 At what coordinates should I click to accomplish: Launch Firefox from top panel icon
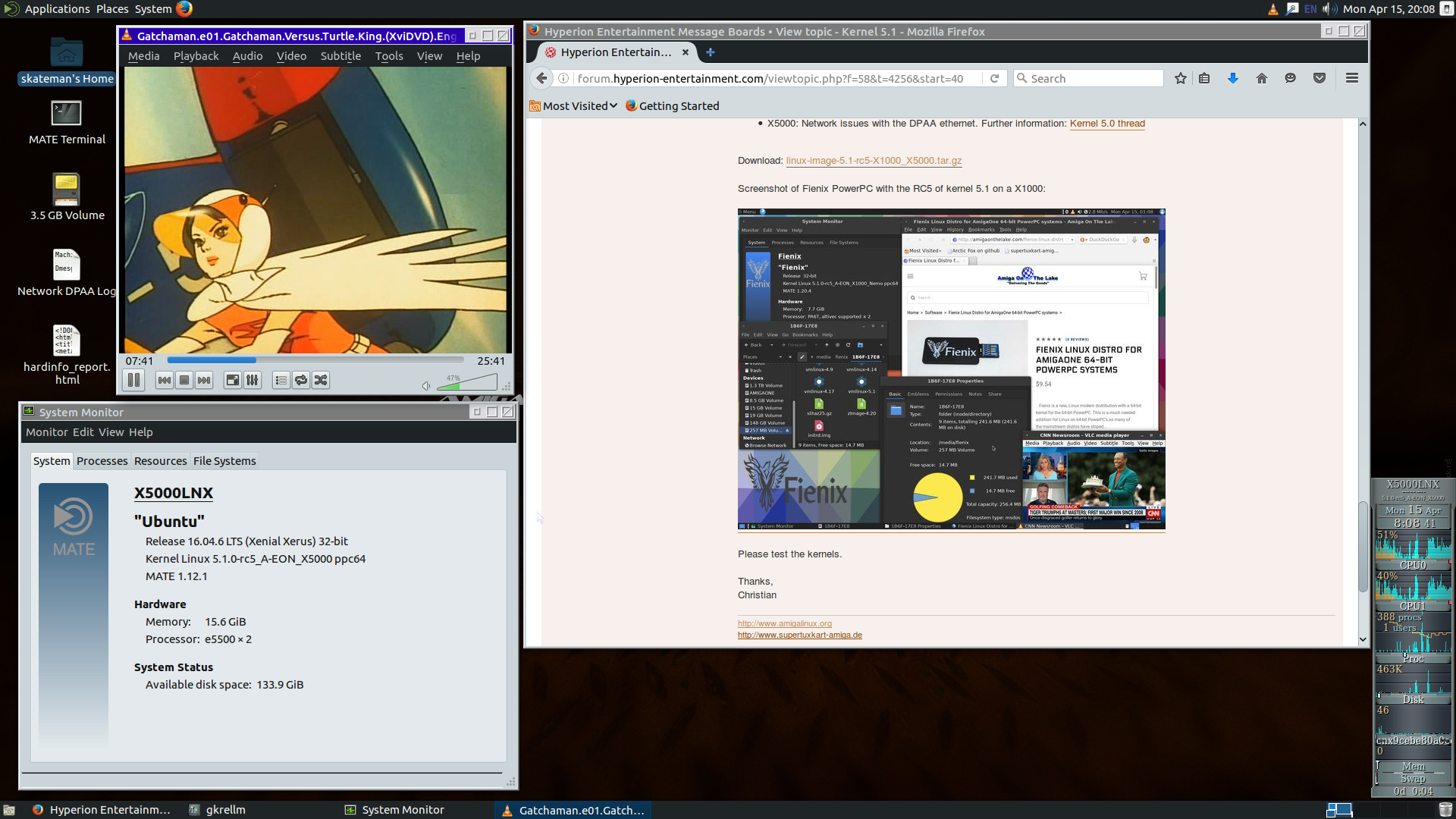[184, 9]
